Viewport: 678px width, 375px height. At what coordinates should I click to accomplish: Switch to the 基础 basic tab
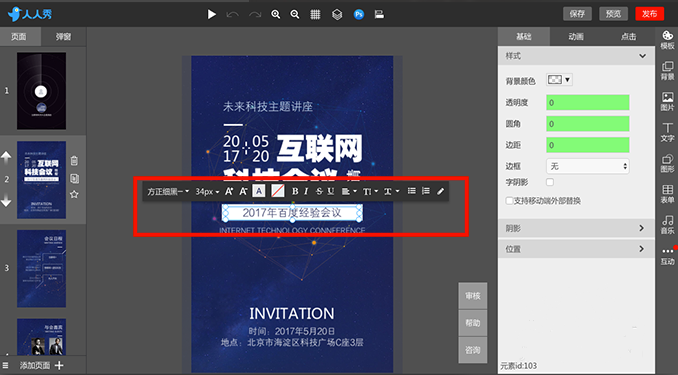point(524,37)
